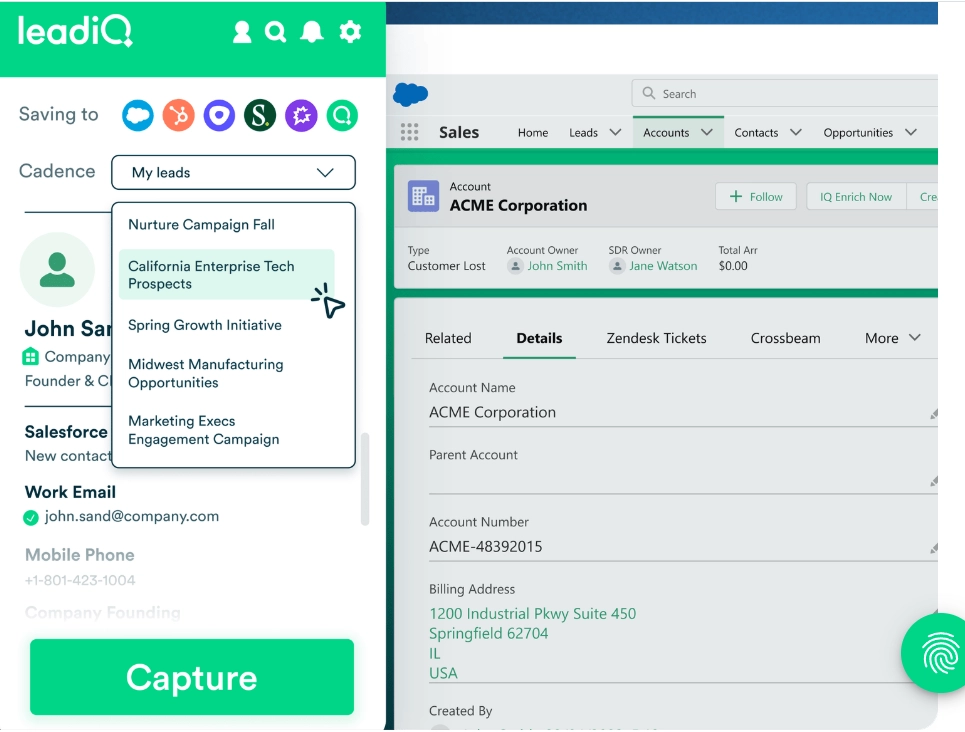Click the ACME Corporation account building icon

(x=423, y=196)
